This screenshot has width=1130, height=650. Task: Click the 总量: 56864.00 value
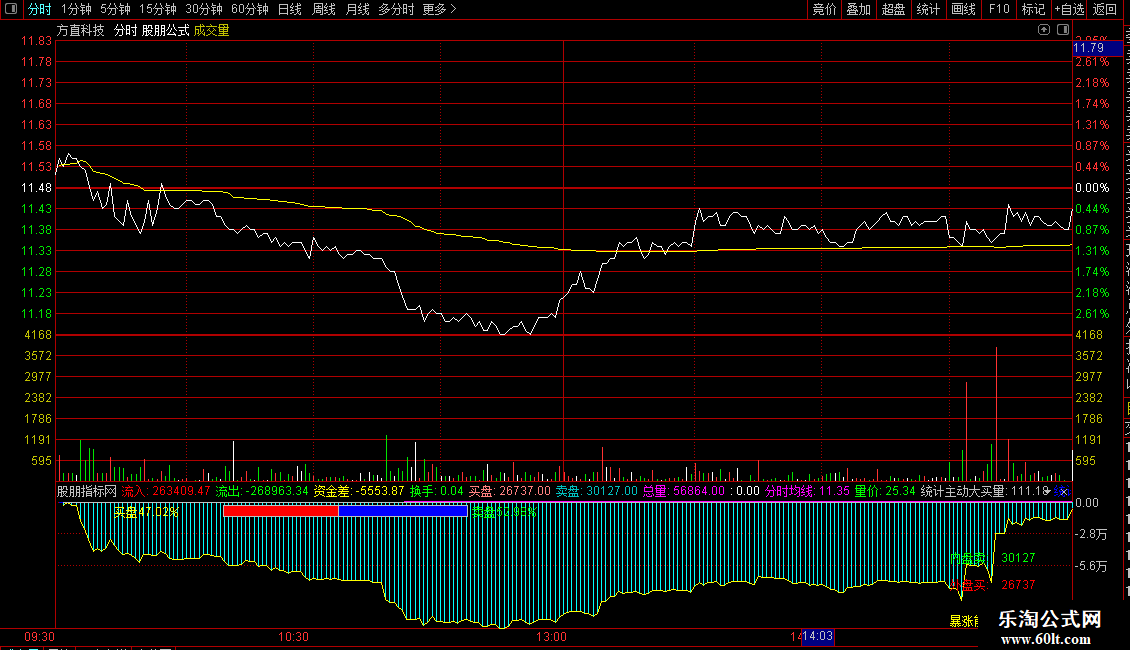pyautogui.click(x=684, y=491)
